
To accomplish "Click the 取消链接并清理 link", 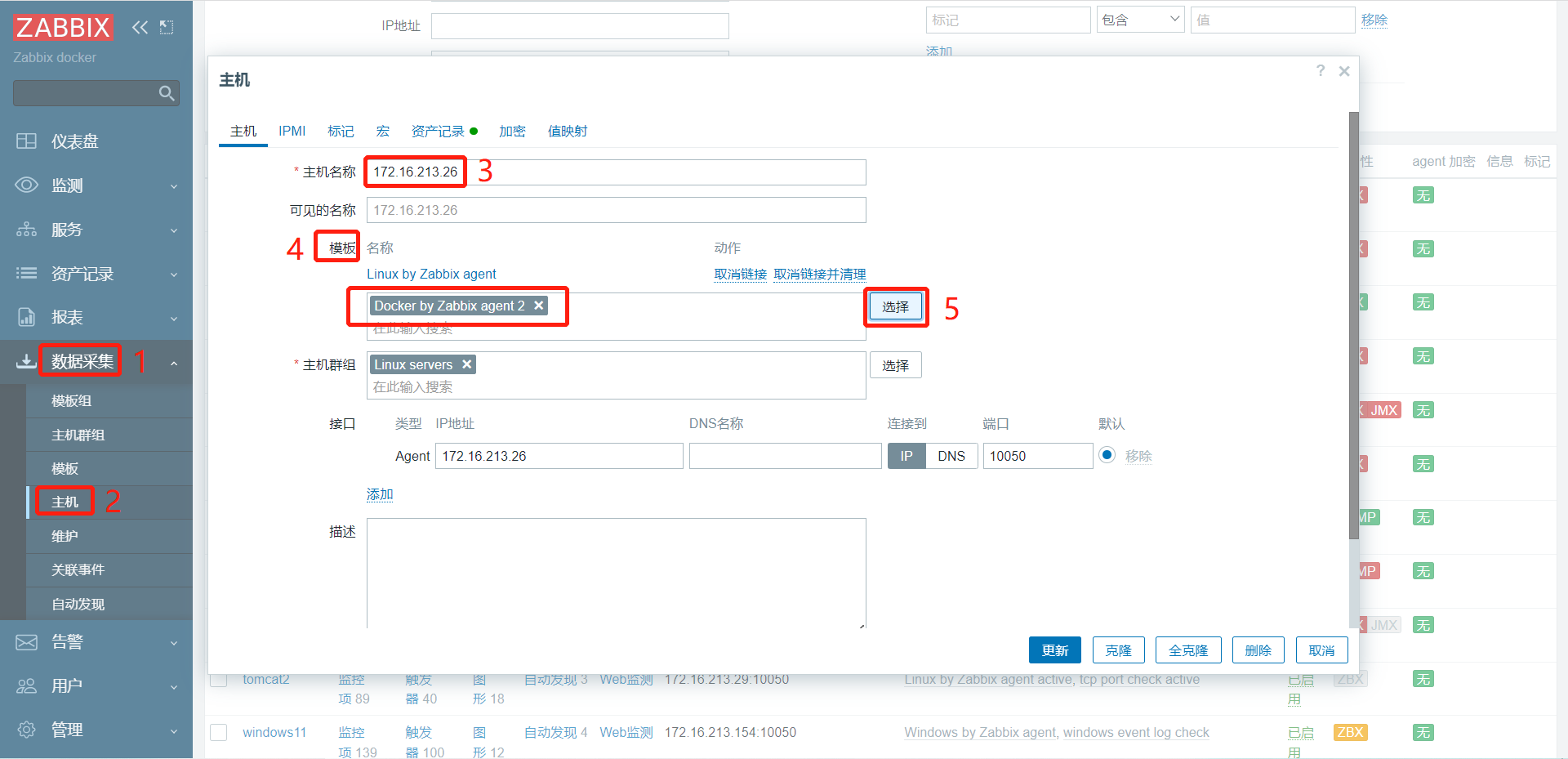I will (x=820, y=274).
